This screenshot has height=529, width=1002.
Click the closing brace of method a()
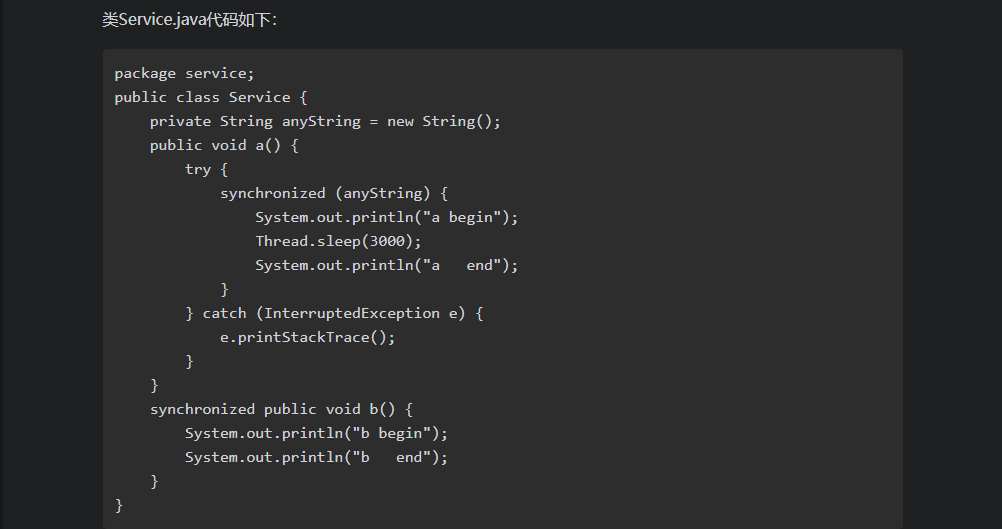154,385
